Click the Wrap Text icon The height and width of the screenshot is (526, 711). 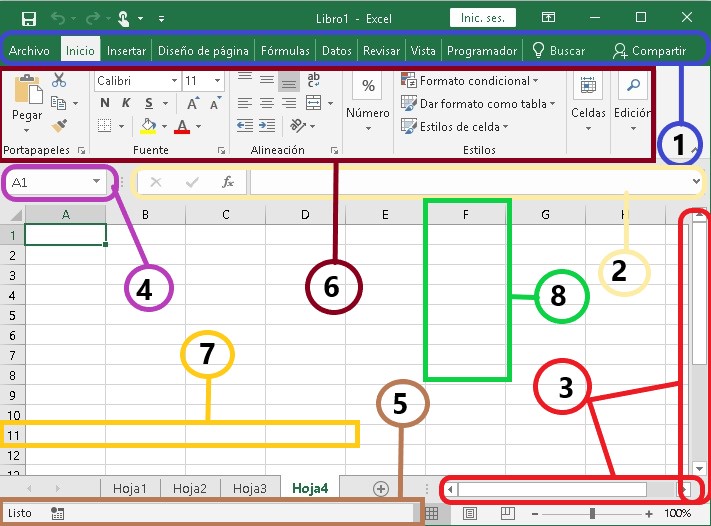[x=314, y=80]
